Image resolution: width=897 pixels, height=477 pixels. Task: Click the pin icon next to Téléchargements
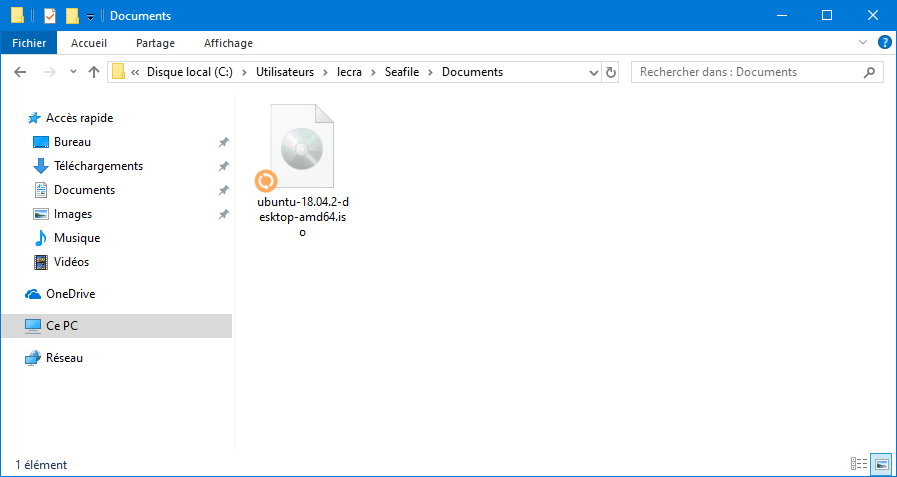coord(224,166)
